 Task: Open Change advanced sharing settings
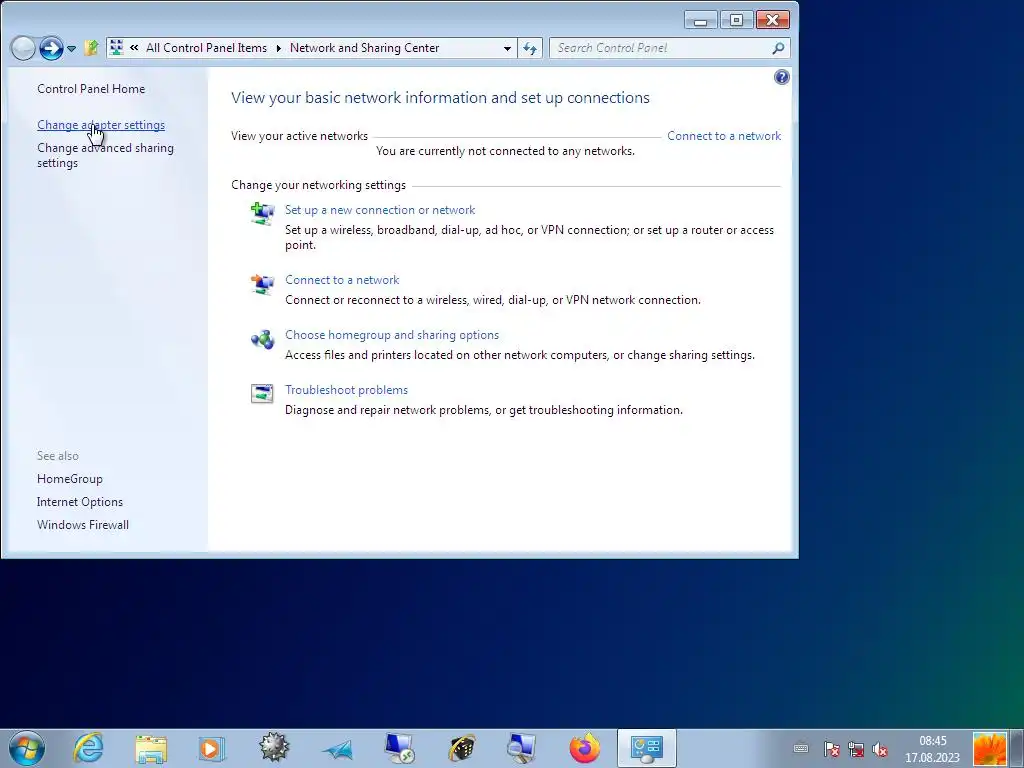click(x=105, y=155)
